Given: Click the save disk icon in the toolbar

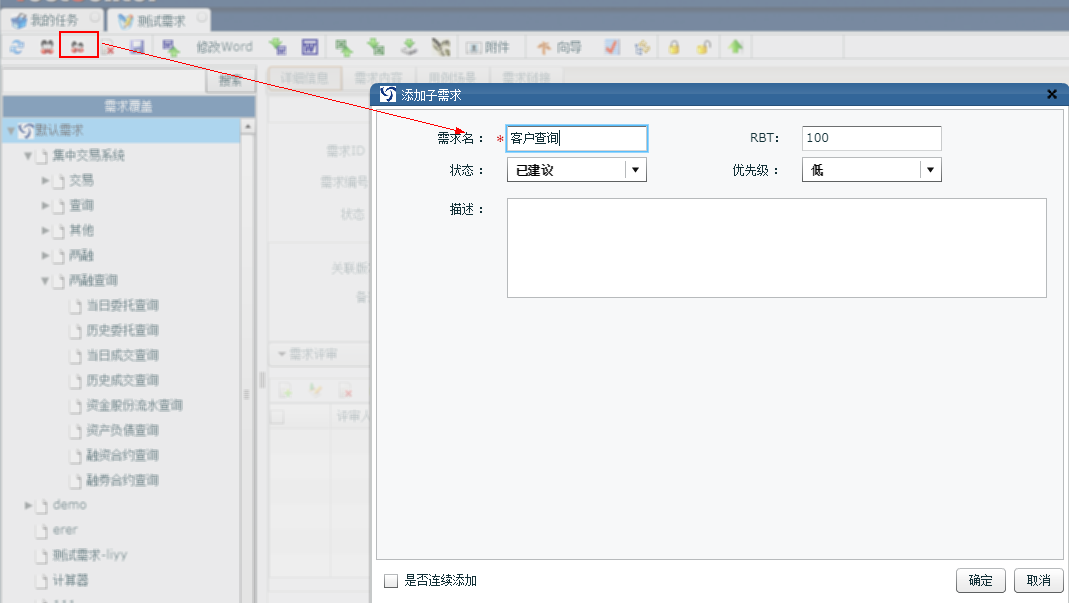Looking at the screenshot, I should point(137,47).
